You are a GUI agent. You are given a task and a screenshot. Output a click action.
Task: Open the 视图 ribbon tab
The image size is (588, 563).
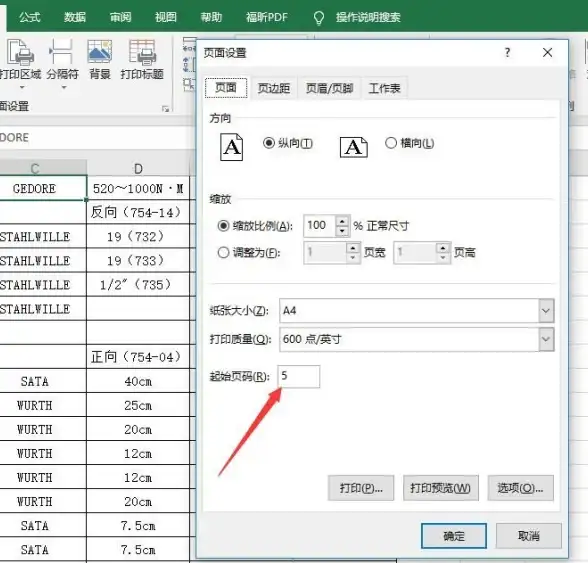[x=166, y=17]
